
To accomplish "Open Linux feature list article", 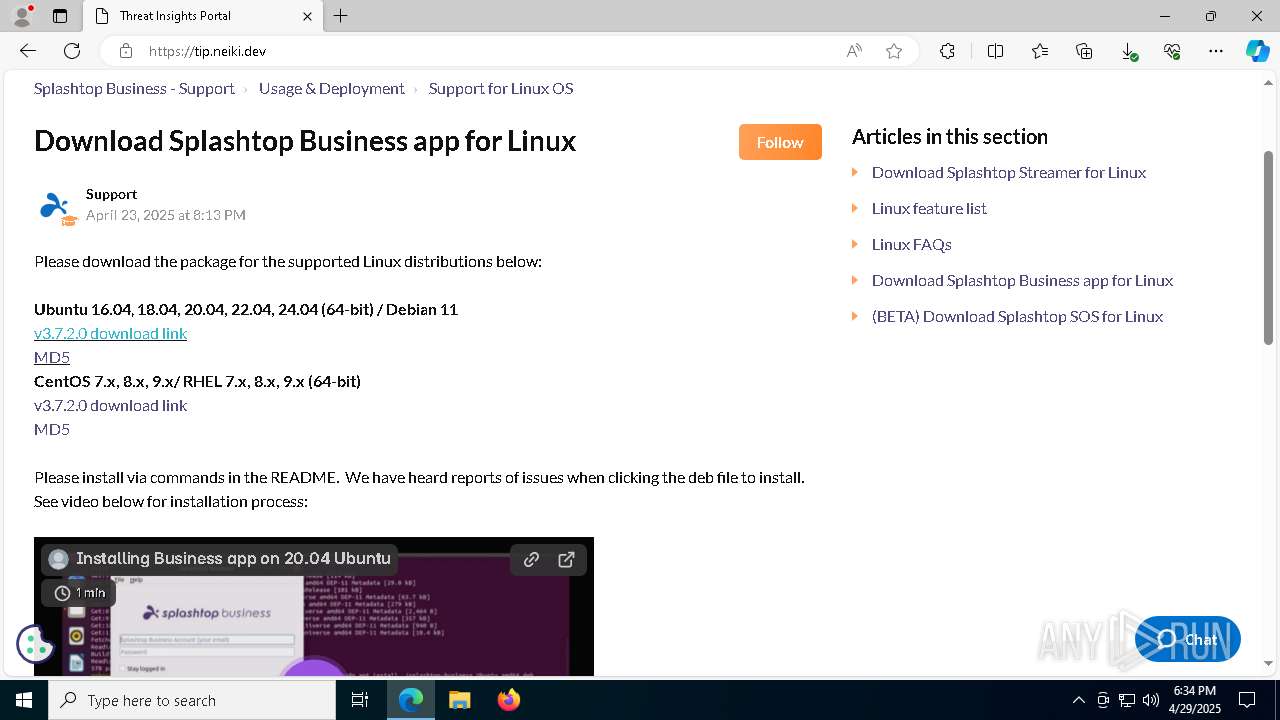I will (929, 208).
